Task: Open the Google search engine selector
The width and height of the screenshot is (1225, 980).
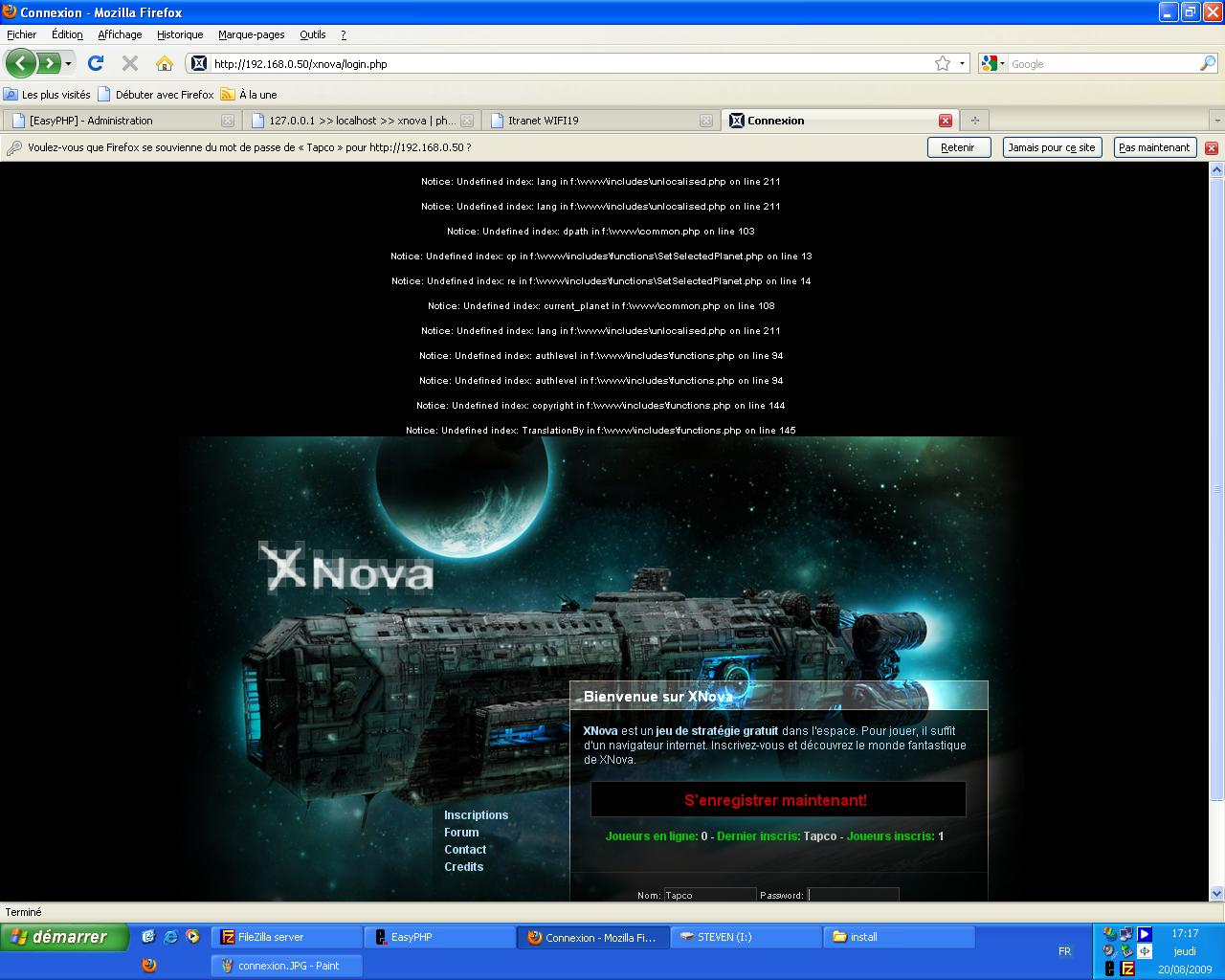Action: pos(993,63)
